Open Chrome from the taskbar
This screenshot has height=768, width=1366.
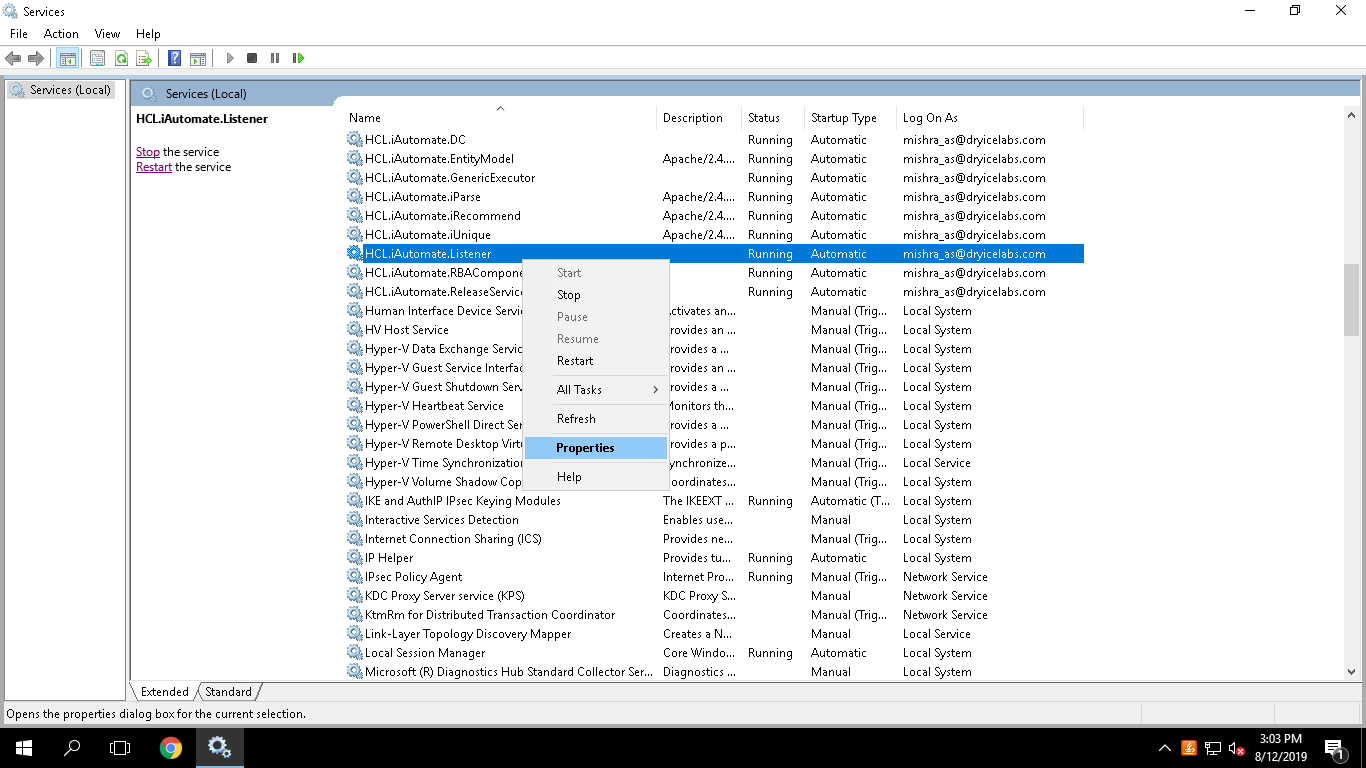click(x=171, y=747)
